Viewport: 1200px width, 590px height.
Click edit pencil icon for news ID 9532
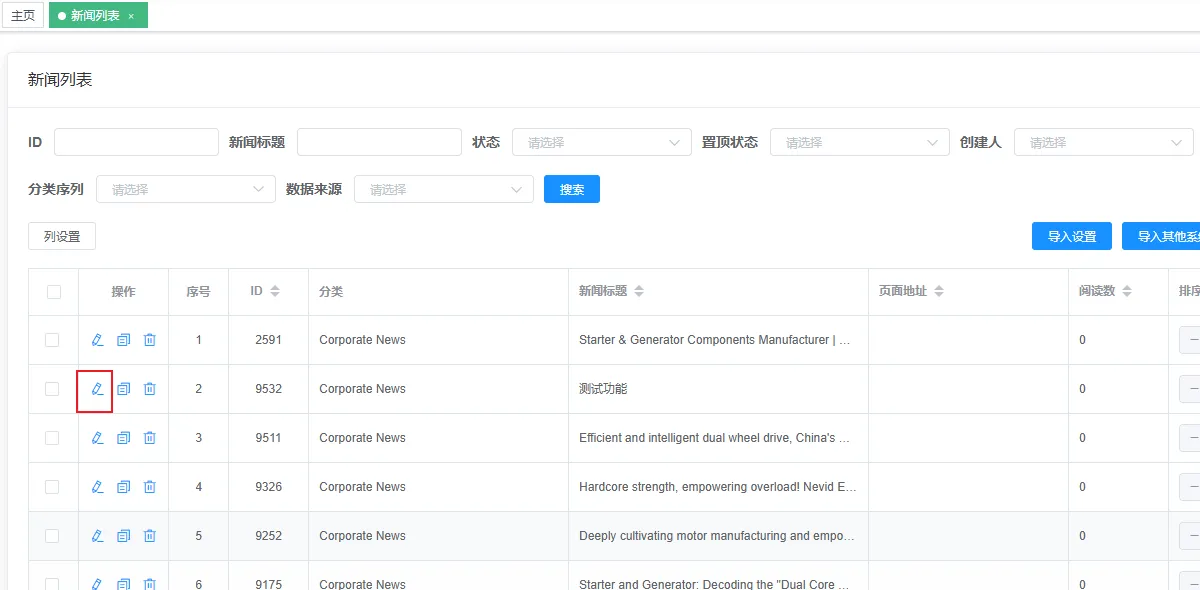pyautogui.click(x=97, y=389)
